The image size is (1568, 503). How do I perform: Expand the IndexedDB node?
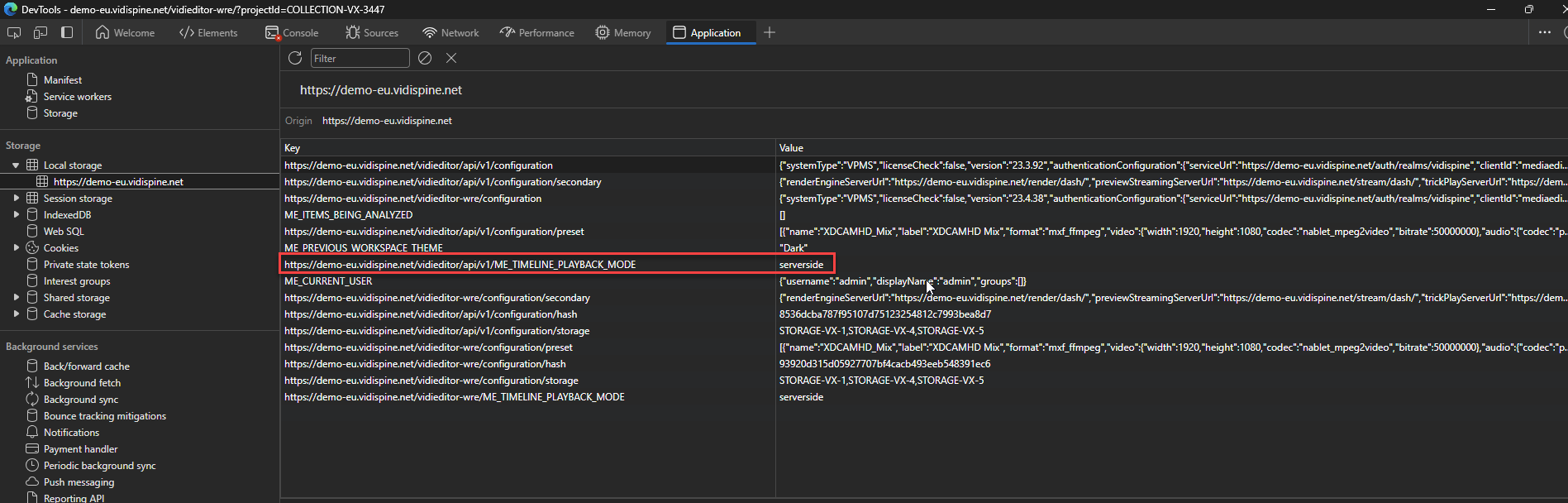coord(16,215)
